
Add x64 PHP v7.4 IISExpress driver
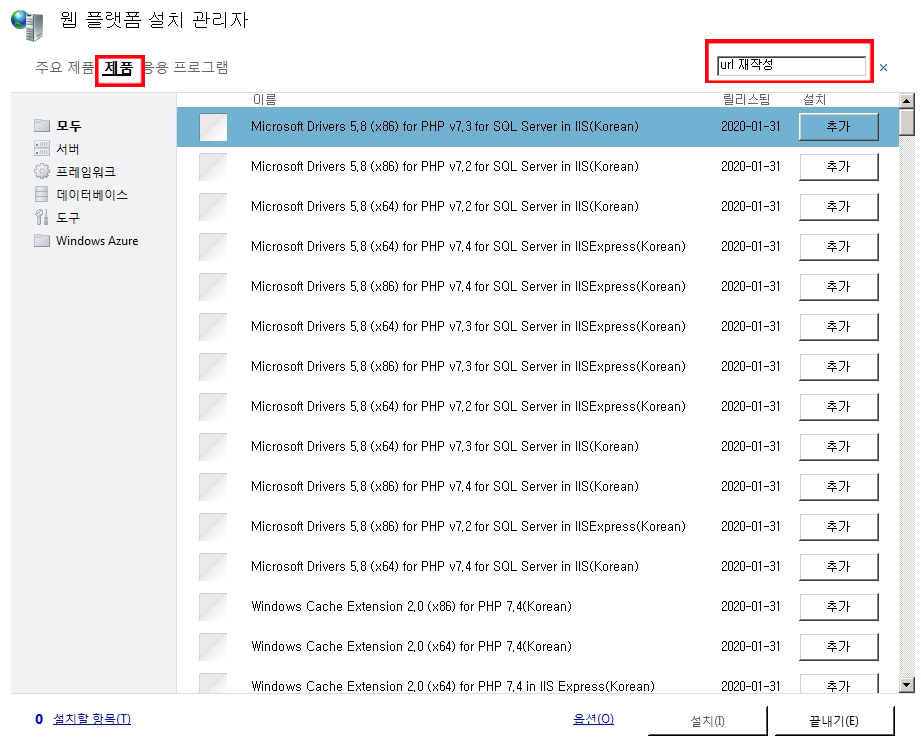(x=839, y=247)
